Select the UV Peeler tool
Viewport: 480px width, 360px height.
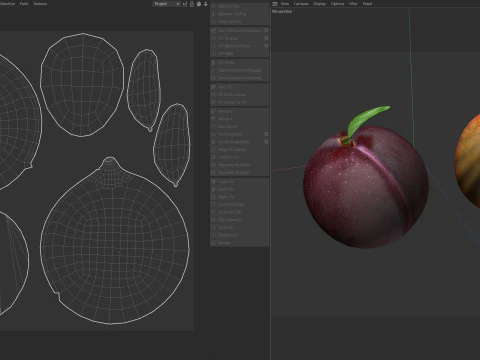240,62
